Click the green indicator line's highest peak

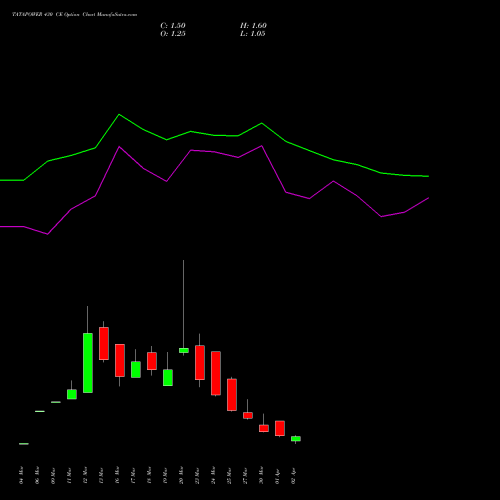[x=119, y=115]
